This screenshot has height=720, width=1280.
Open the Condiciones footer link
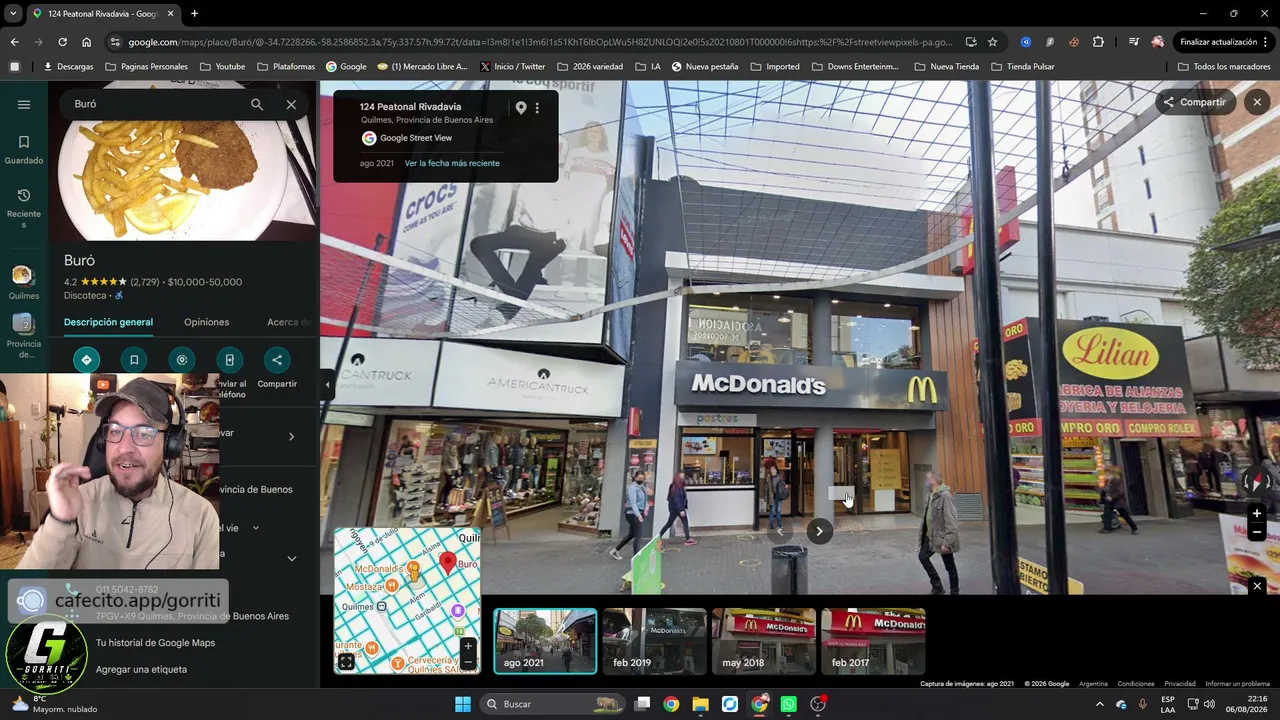click(x=1136, y=684)
